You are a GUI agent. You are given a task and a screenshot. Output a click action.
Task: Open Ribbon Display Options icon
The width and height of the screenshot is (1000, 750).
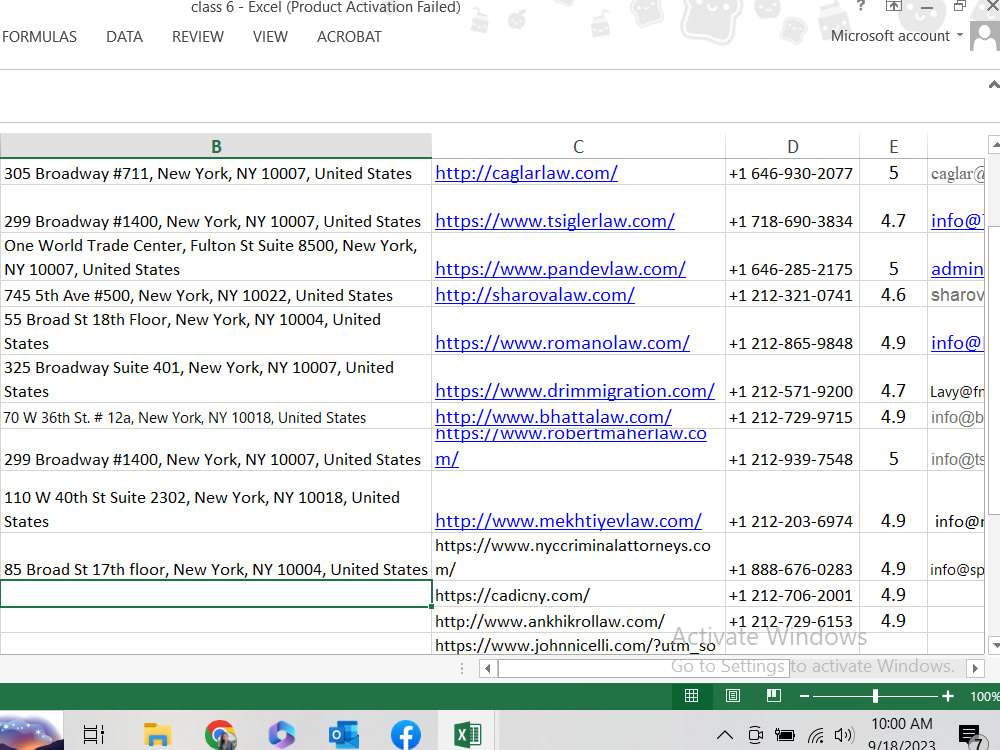894,6
